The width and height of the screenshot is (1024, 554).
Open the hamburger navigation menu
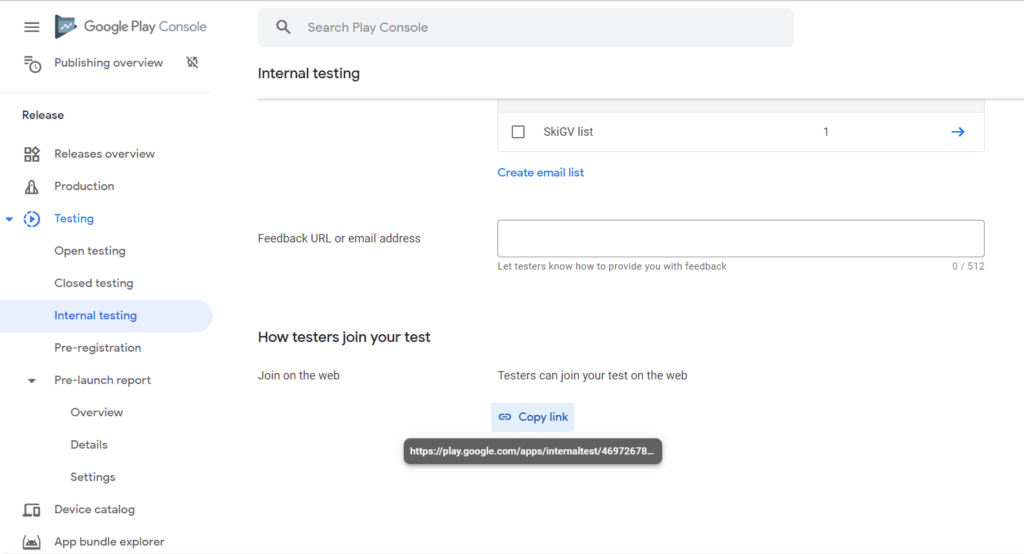coord(32,27)
